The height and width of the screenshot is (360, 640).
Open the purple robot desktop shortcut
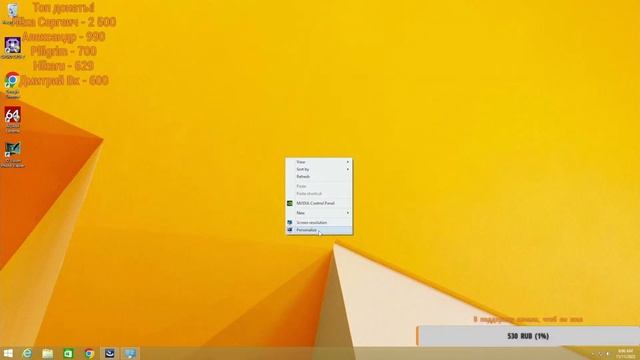(x=13, y=47)
